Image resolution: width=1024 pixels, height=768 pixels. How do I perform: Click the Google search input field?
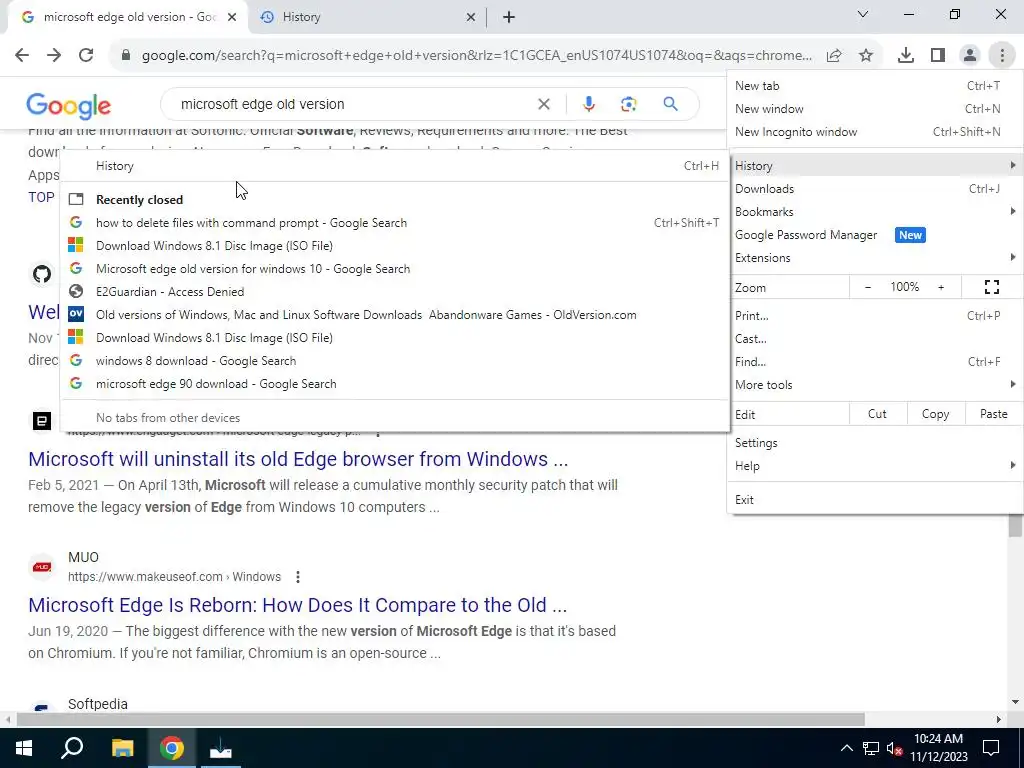coord(353,104)
